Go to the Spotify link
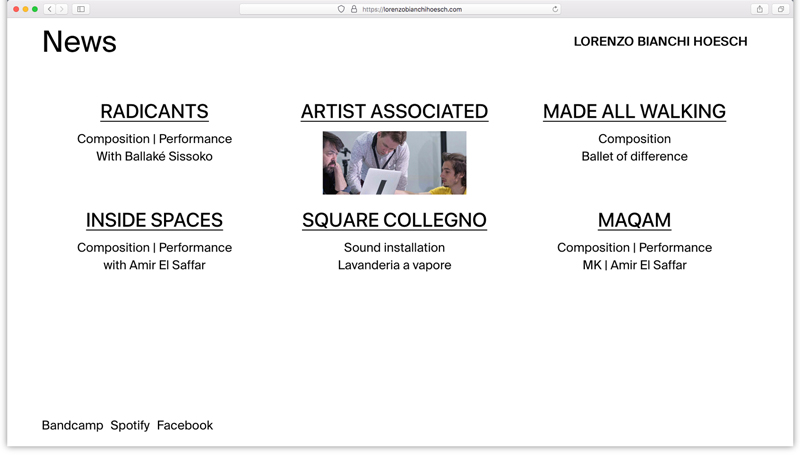The image size is (800, 461). 130,425
